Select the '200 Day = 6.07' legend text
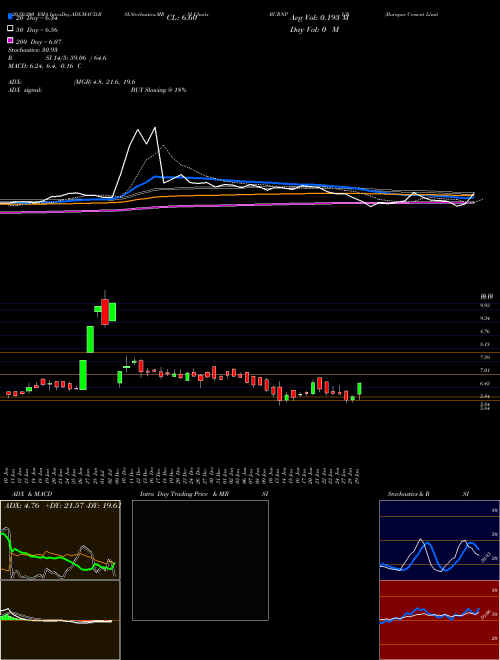The width and height of the screenshot is (500, 660). pyautogui.click(x=39, y=42)
